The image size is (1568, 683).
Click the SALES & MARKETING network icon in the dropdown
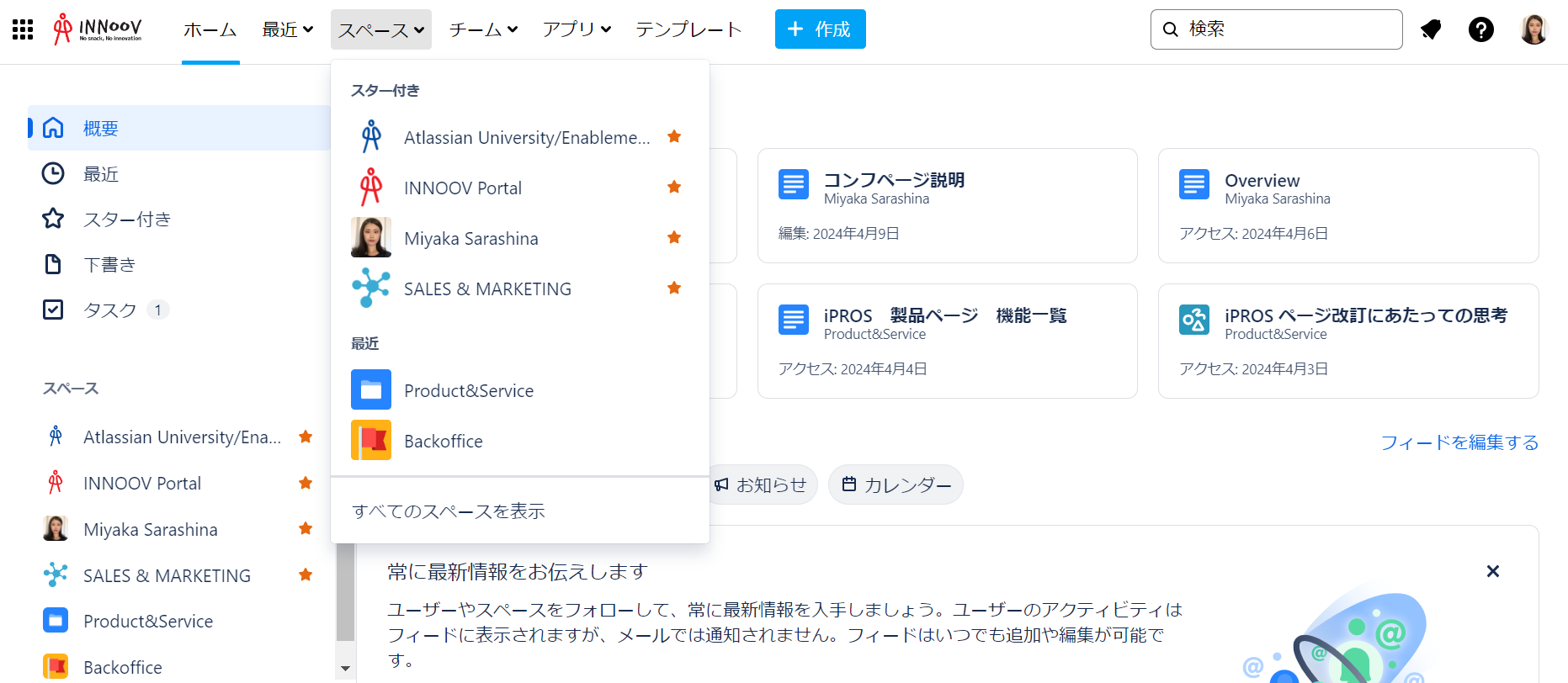[371, 288]
